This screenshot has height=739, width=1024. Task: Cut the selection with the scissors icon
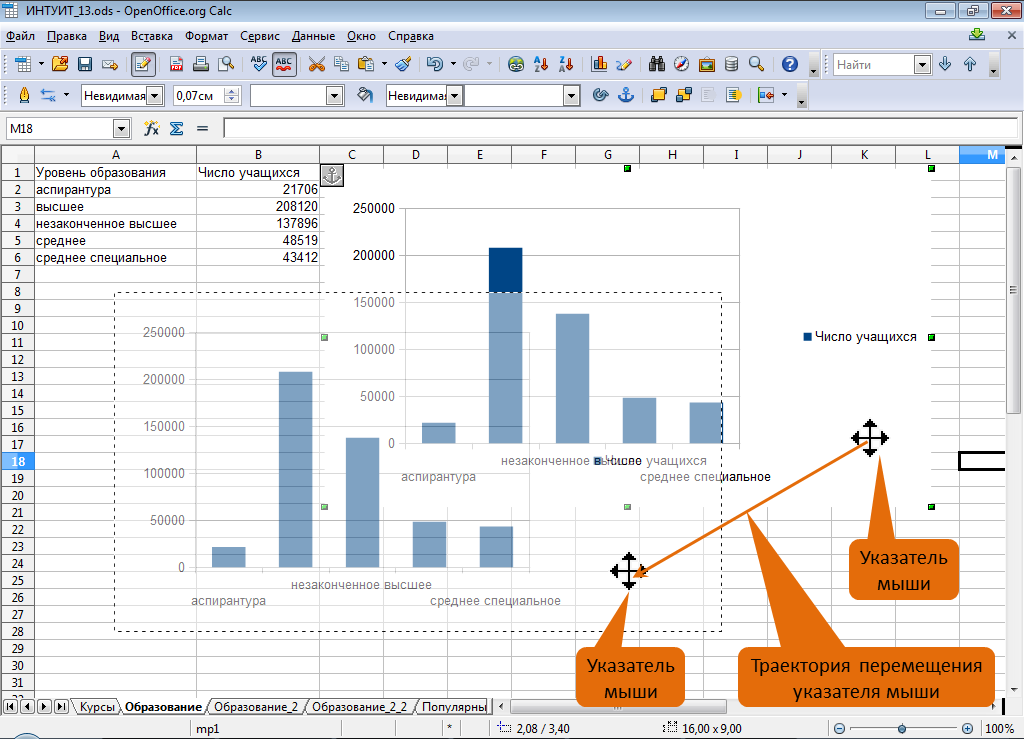(317, 64)
